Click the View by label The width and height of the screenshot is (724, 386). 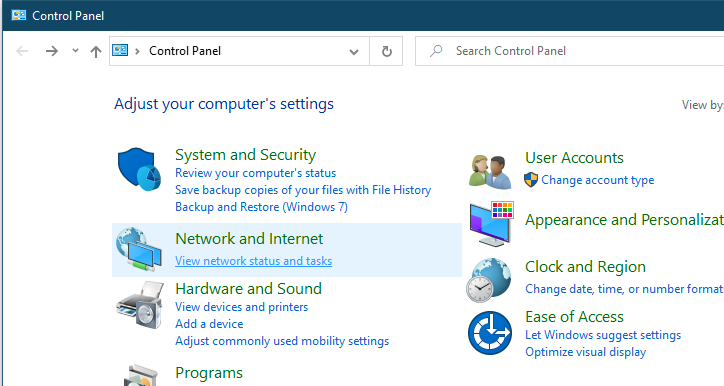[x=703, y=105]
